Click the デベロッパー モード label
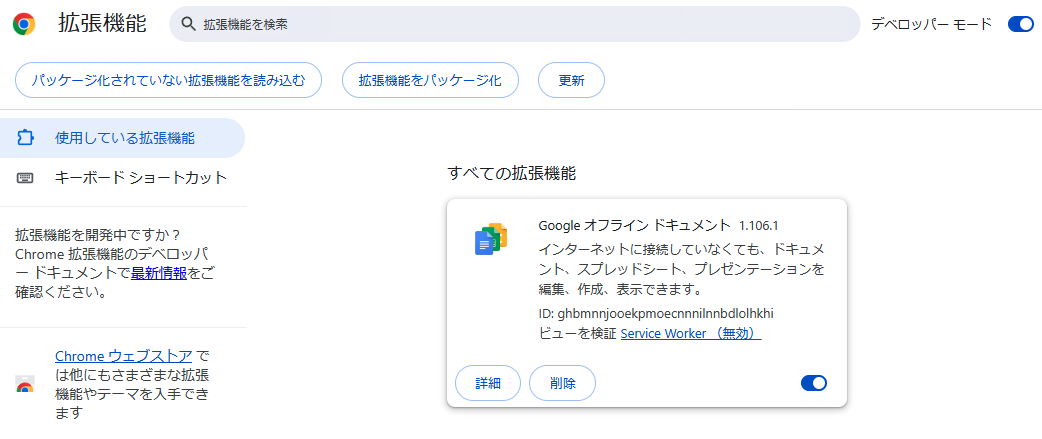The height and width of the screenshot is (439, 1042). click(931, 25)
